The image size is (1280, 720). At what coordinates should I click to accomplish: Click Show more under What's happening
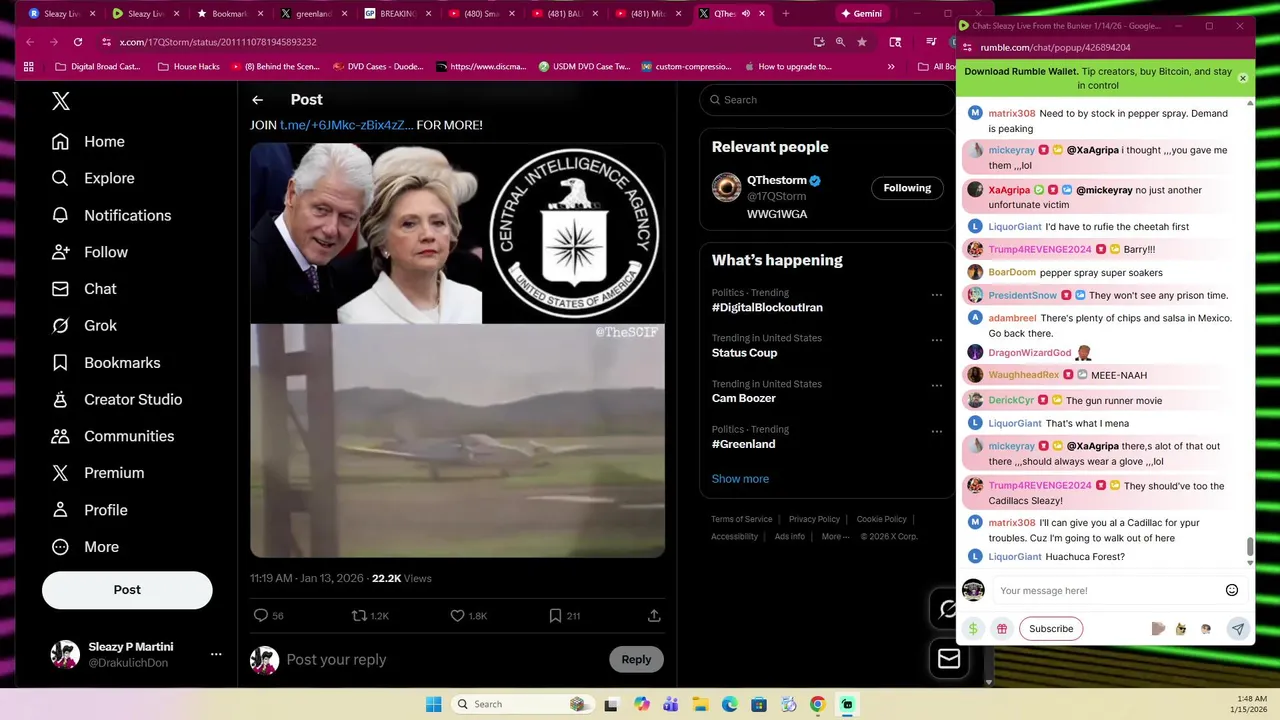point(740,479)
